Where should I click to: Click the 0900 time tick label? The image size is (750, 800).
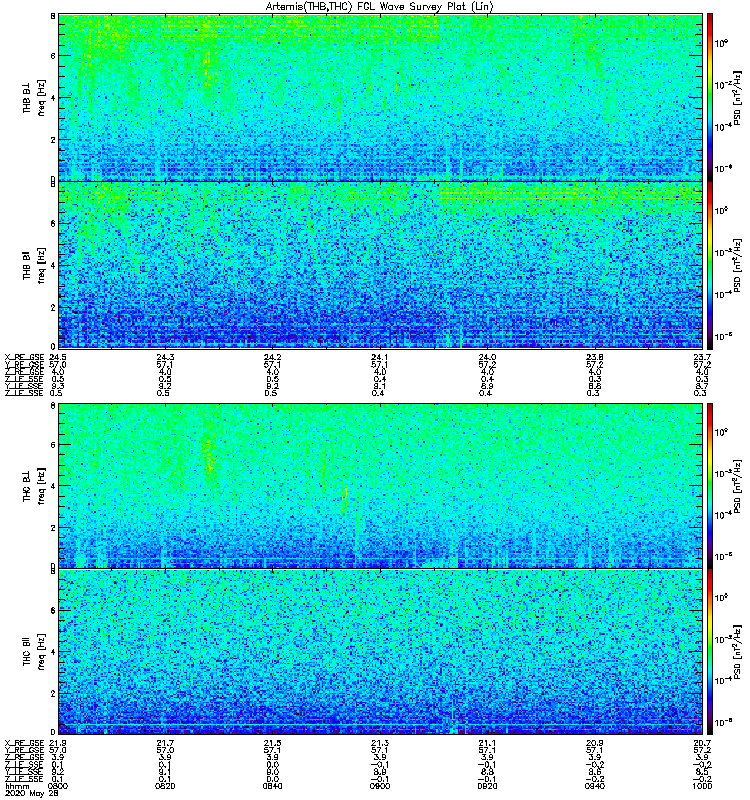coord(380,786)
